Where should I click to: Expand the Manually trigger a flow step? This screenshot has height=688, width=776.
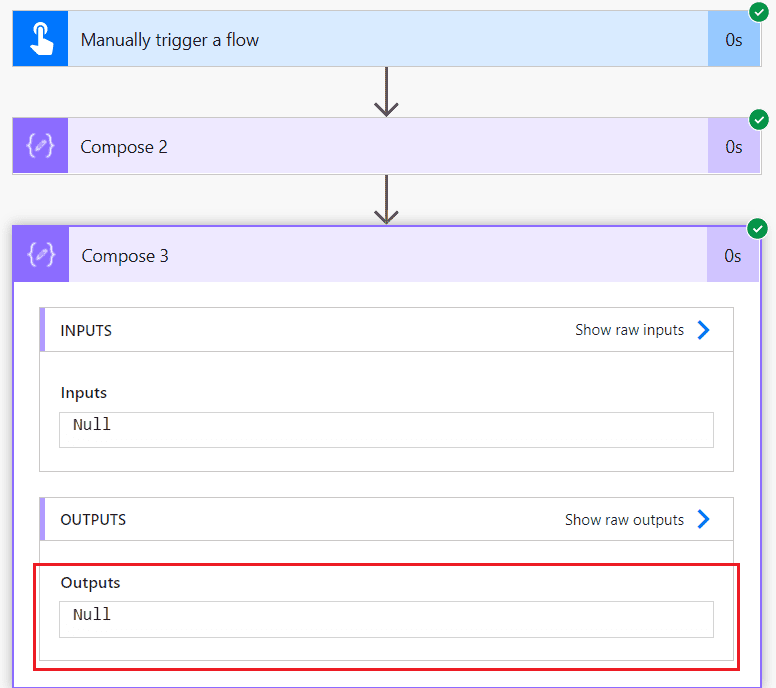(388, 39)
